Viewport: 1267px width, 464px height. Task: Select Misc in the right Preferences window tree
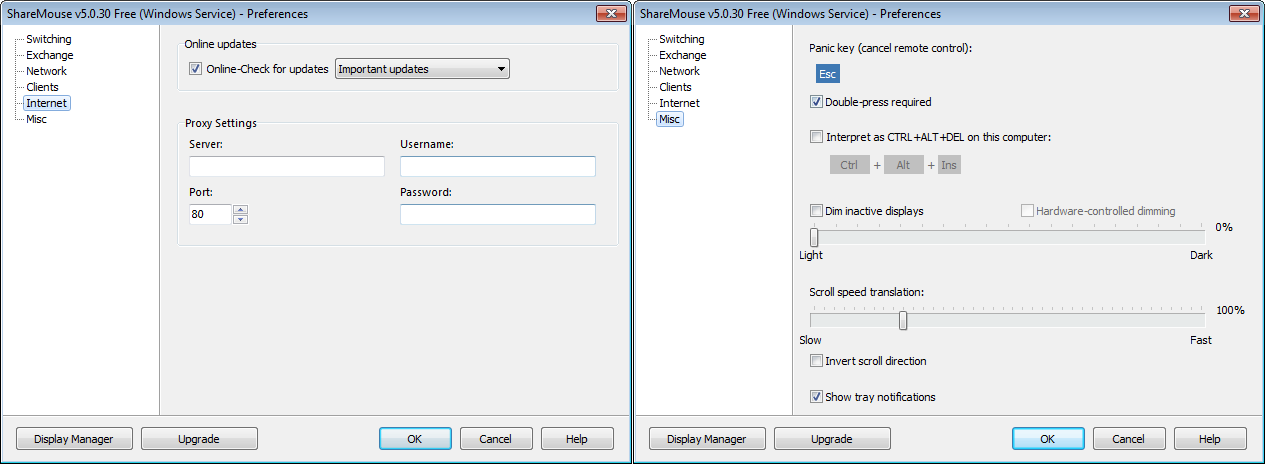pos(669,119)
